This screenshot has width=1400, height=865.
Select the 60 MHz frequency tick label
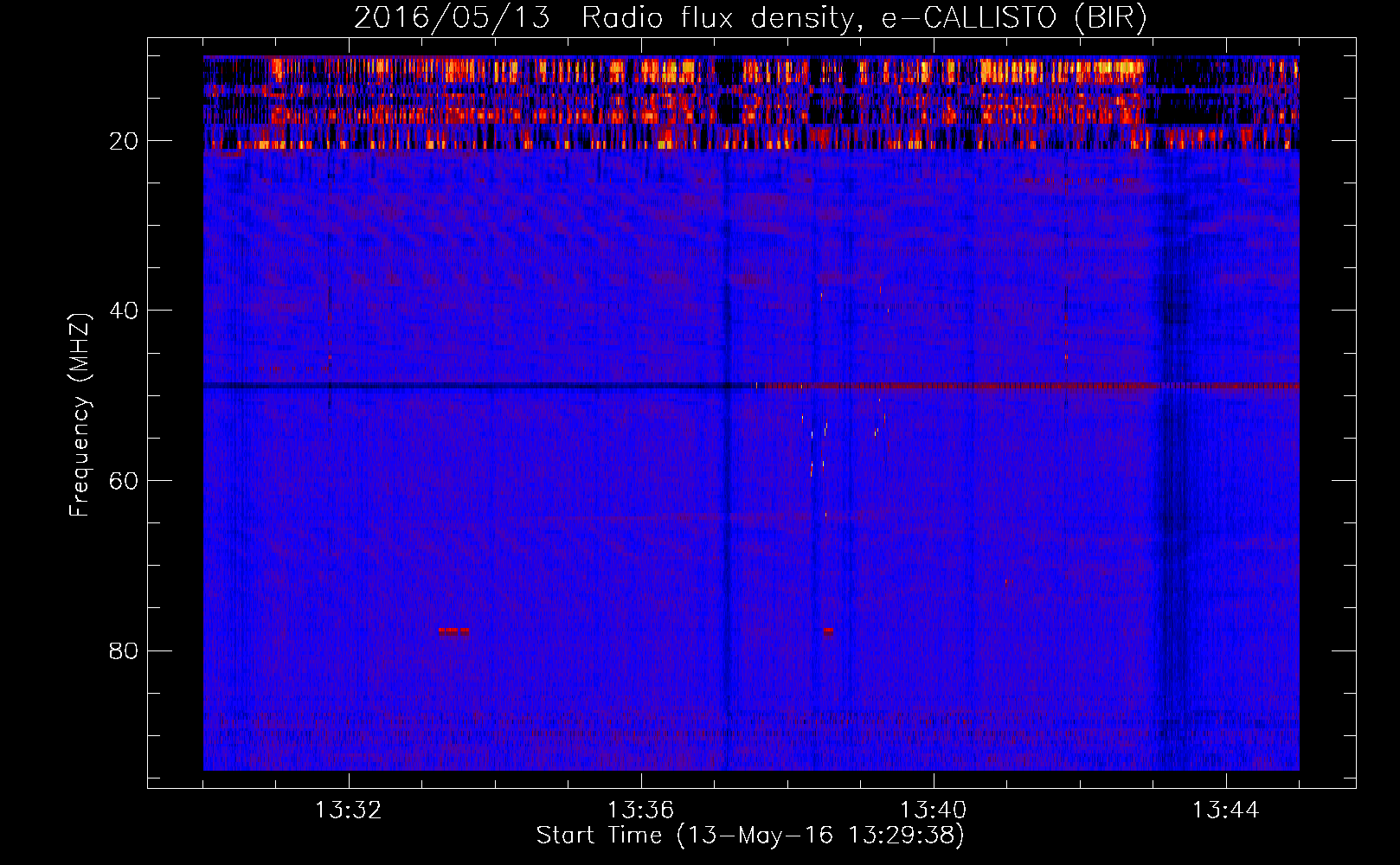point(124,481)
